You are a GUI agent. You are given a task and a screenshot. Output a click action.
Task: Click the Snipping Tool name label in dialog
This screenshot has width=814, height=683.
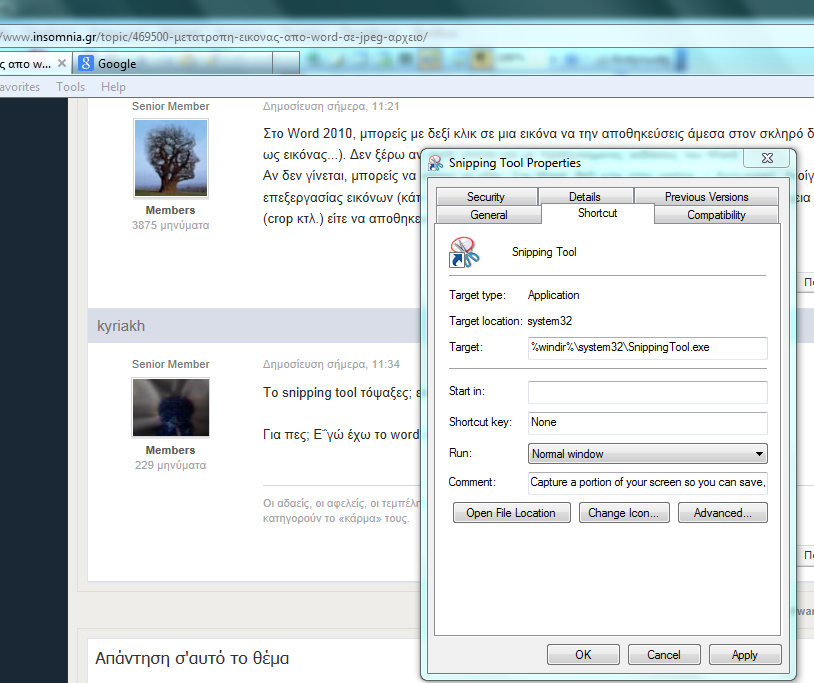544,252
